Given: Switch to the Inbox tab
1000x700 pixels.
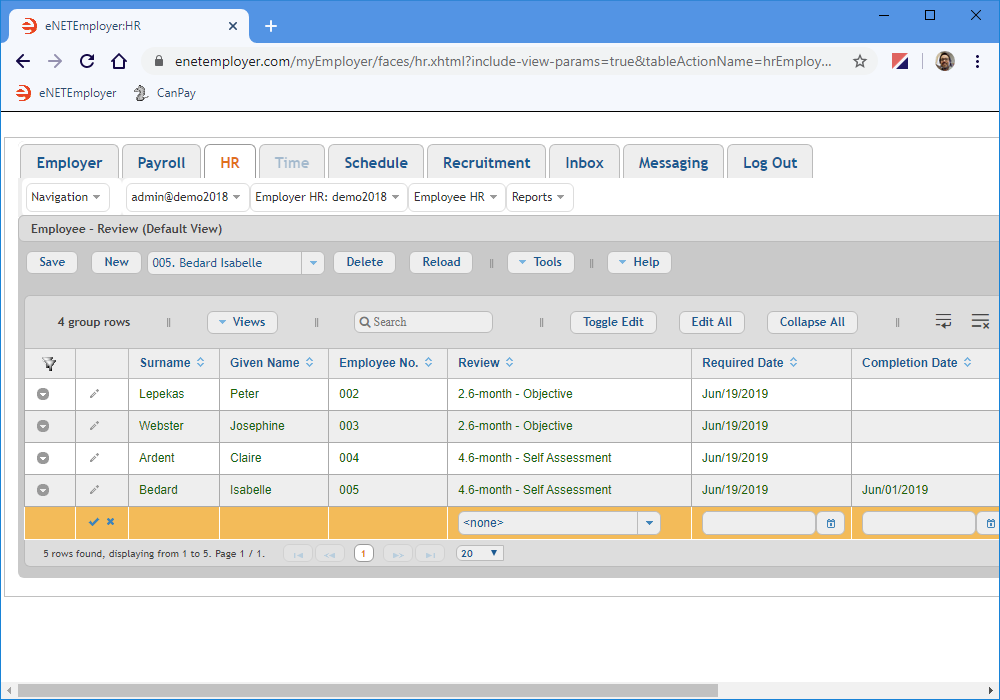Looking at the screenshot, I should pos(584,163).
